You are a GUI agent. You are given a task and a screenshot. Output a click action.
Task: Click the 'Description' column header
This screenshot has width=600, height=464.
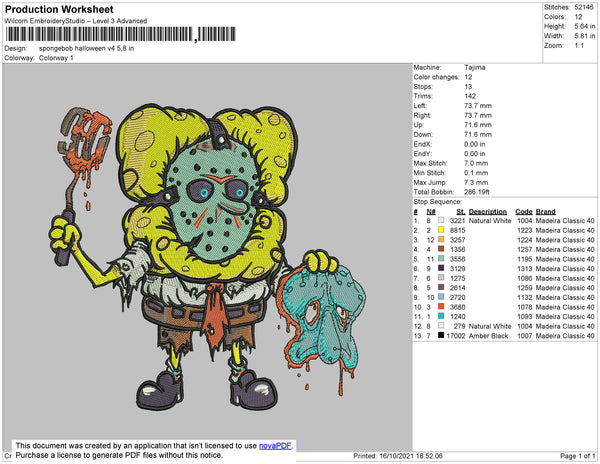coord(488,212)
